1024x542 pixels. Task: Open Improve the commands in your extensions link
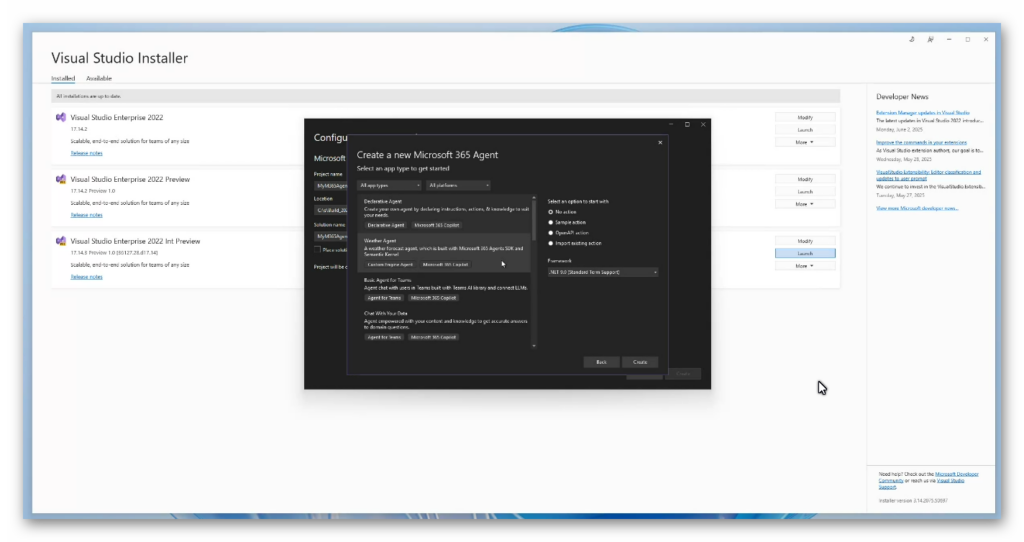tap(921, 142)
